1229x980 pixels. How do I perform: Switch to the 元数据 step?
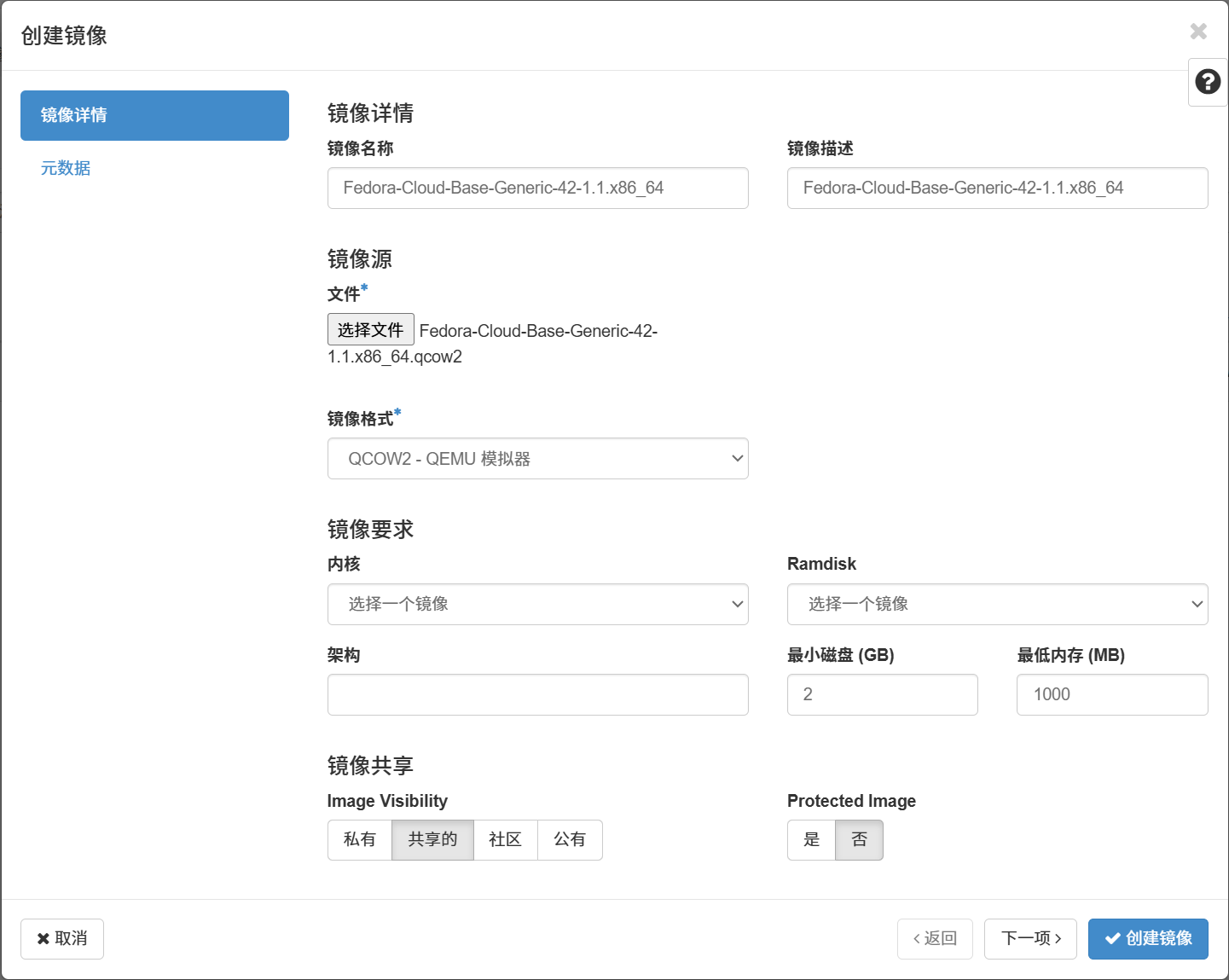(66, 168)
